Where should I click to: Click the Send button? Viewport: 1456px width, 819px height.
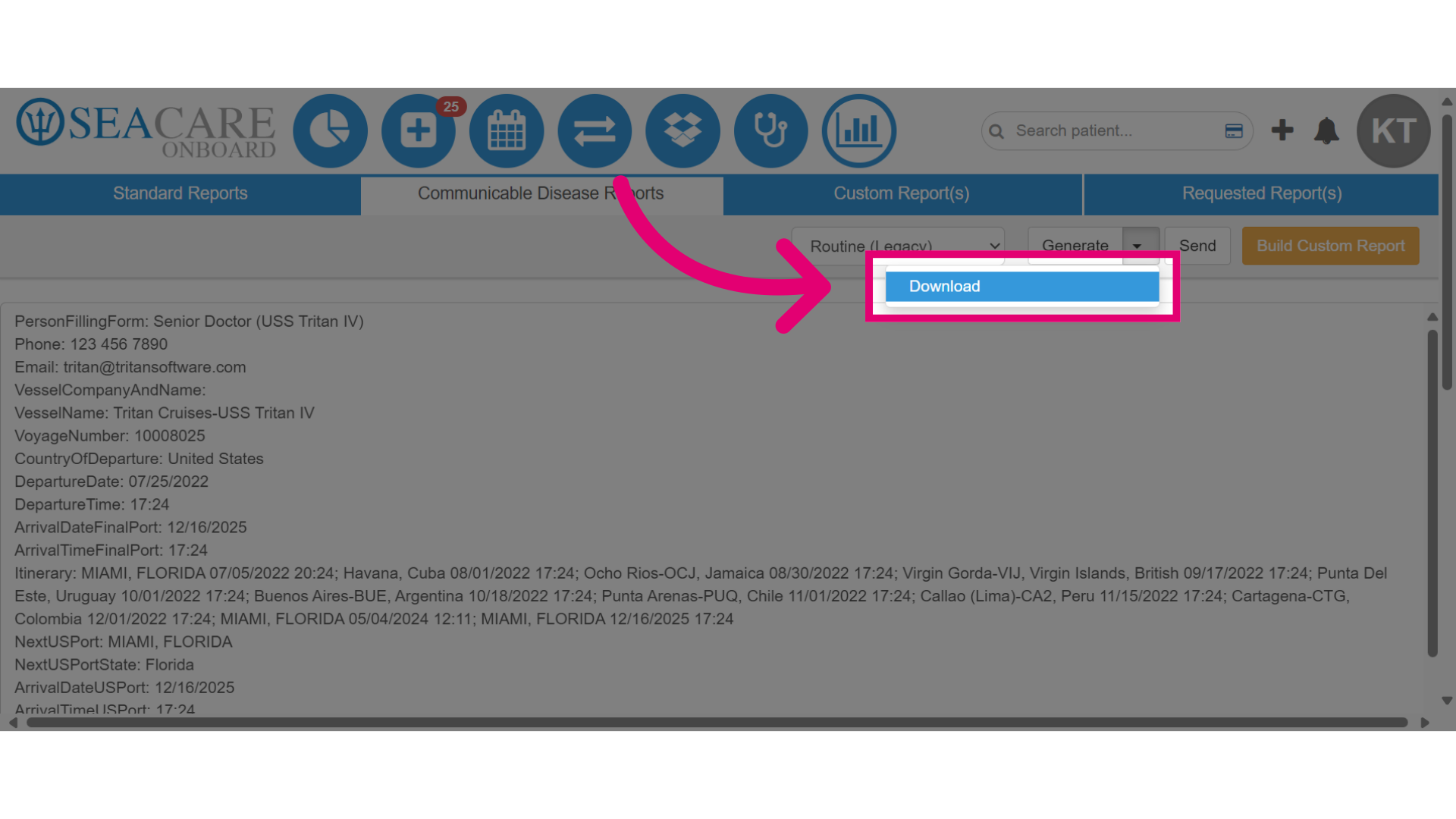coord(1197,246)
